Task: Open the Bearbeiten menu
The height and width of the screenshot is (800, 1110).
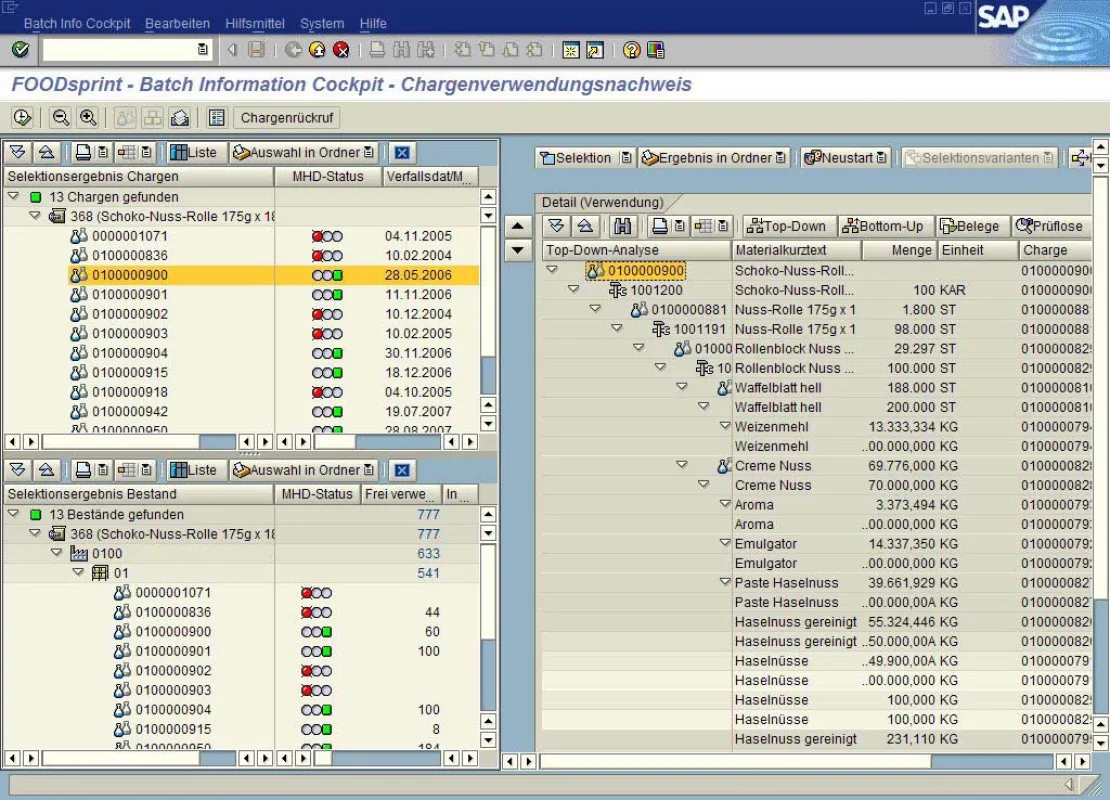Action: 177,23
